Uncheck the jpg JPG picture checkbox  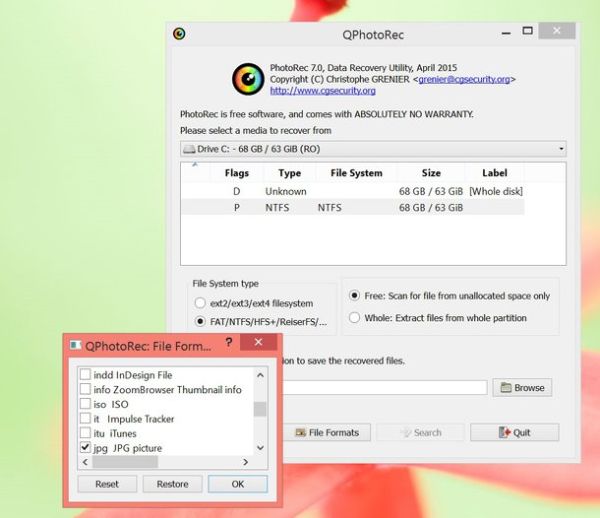coord(85,448)
